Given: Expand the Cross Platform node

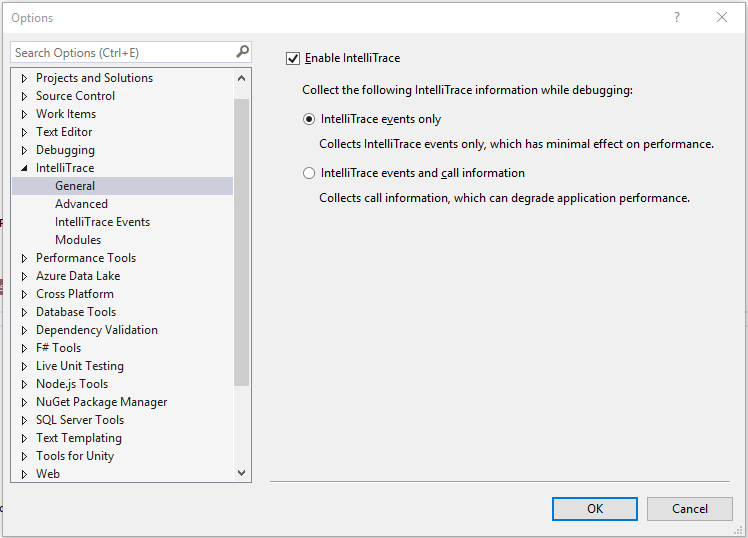Looking at the screenshot, I should coord(24,294).
